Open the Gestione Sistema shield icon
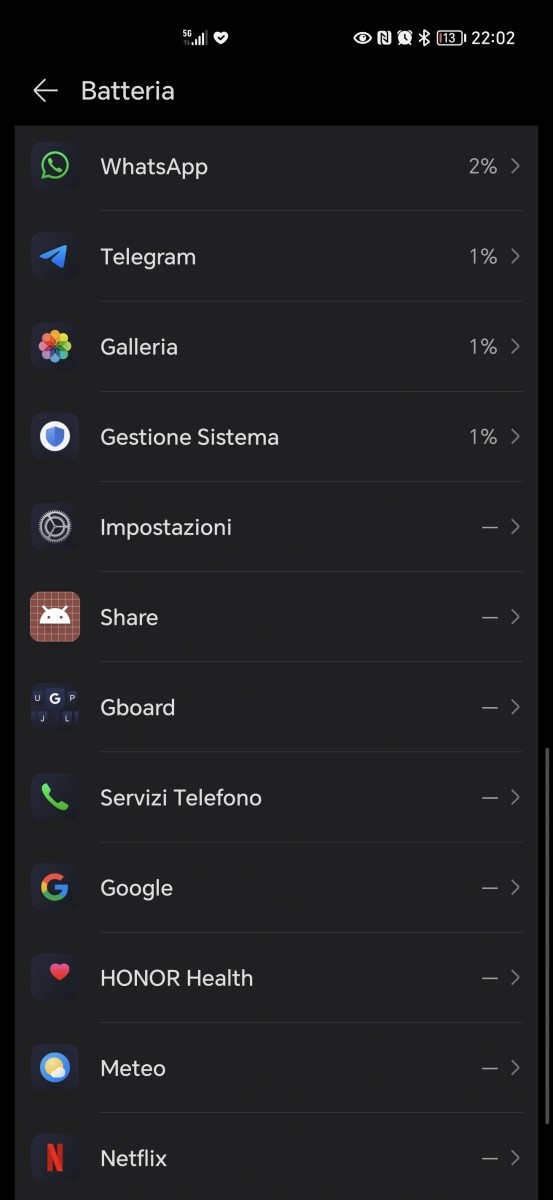The height and width of the screenshot is (1200, 553). pos(55,437)
